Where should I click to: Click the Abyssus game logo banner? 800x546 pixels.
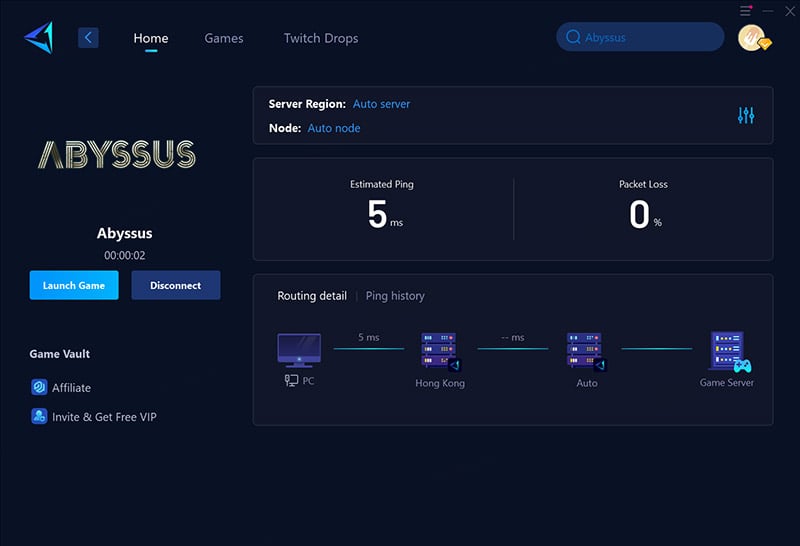[117, 154]
